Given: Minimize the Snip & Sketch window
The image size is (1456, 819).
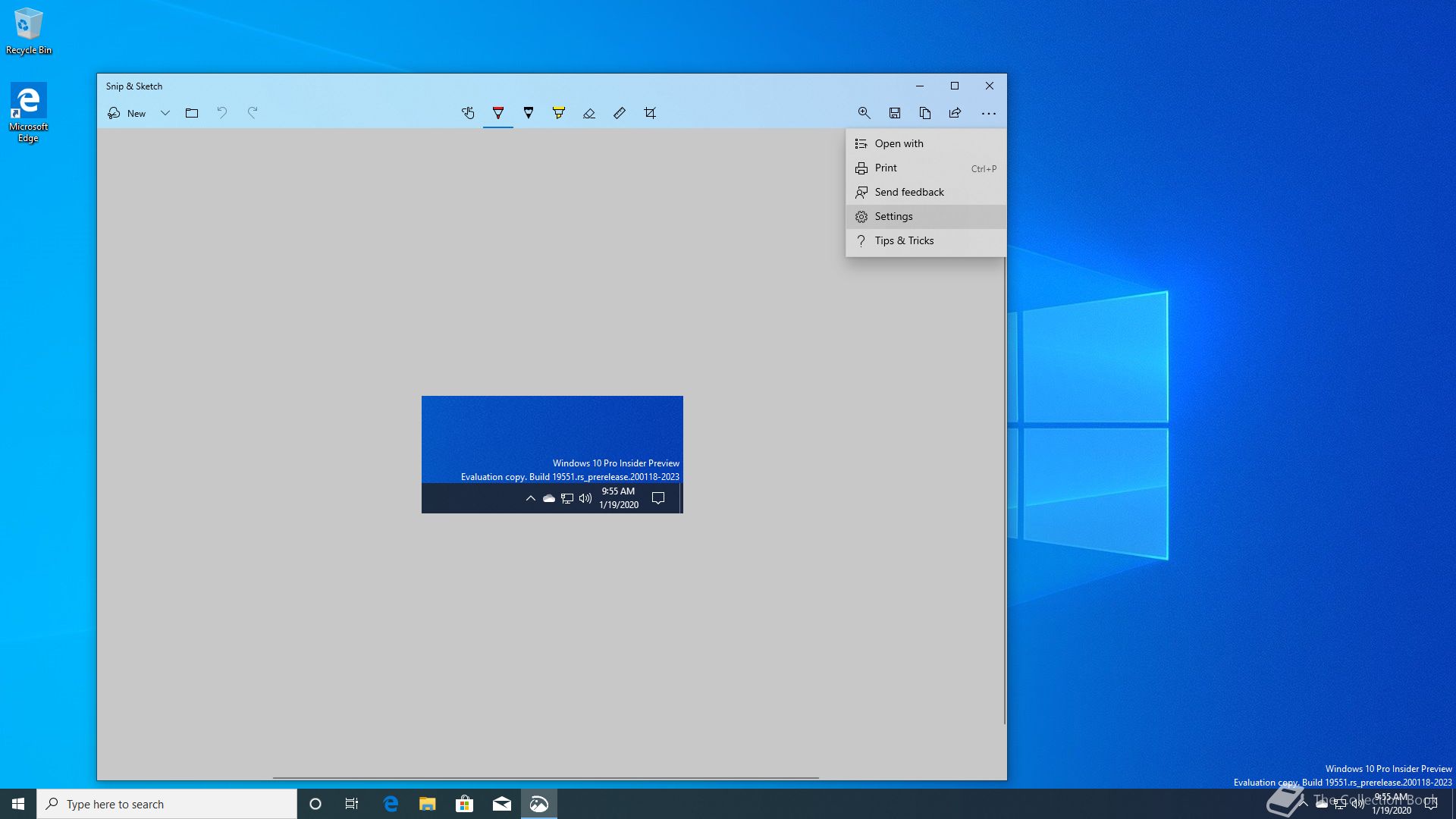Looking at the screenshot, I should [x=920, y=86].
